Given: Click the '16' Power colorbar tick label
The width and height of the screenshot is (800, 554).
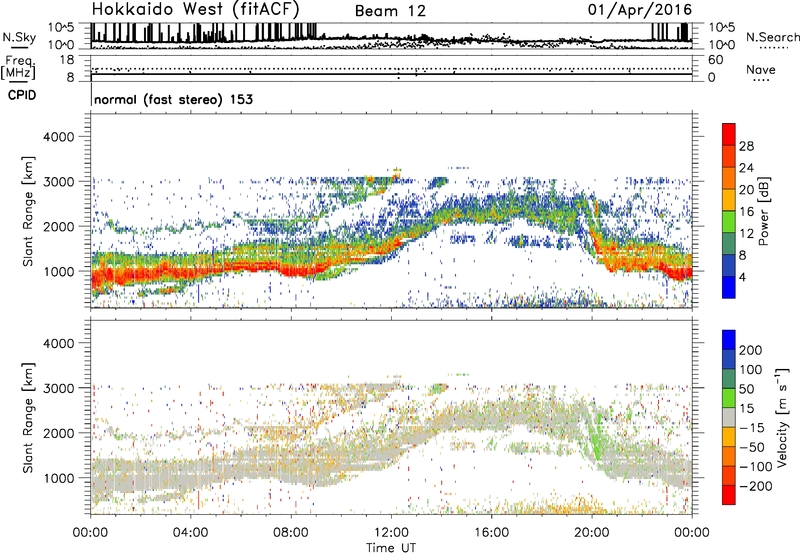Looking at the screenshot, I should (746, 212).
